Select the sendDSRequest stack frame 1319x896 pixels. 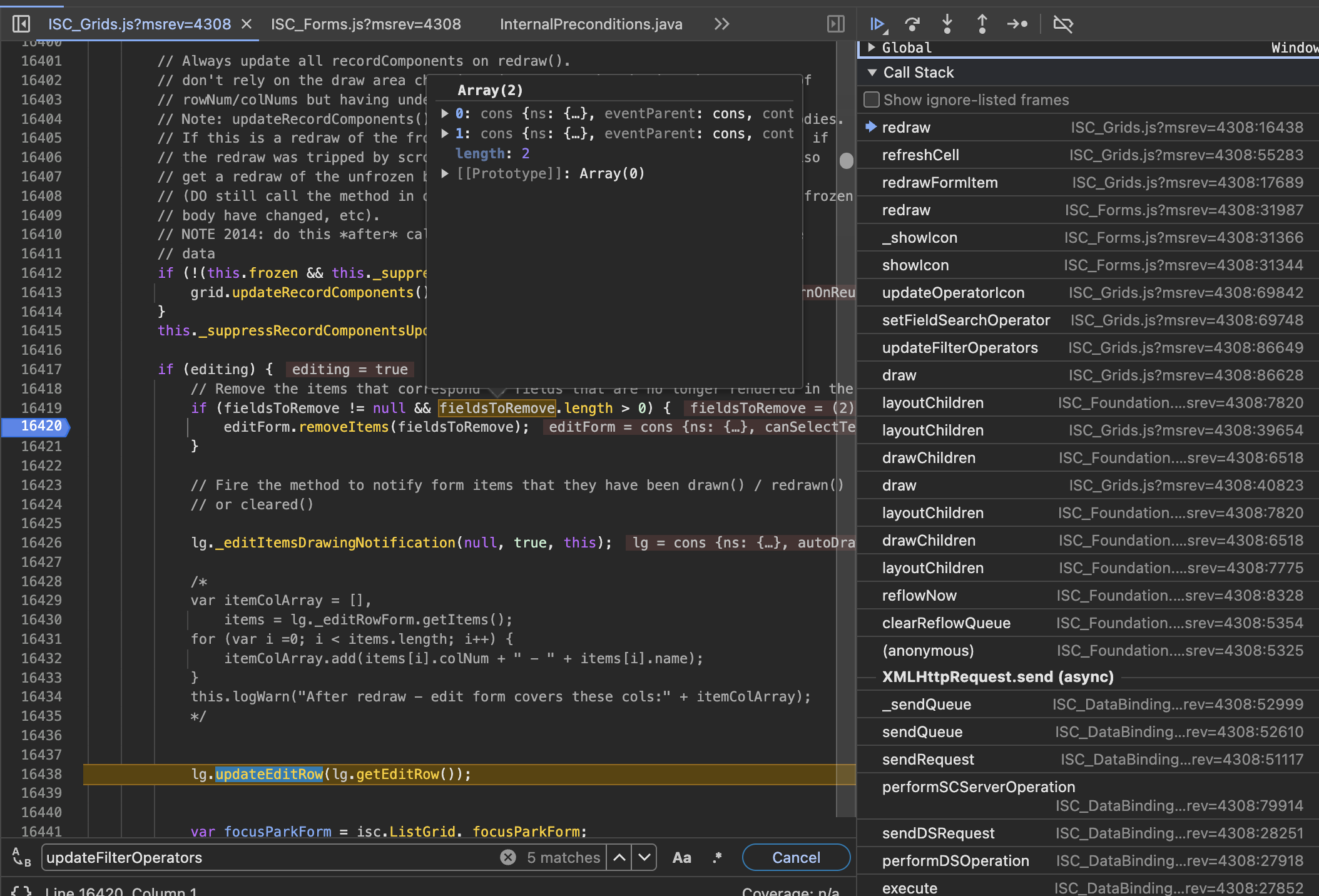1089,833
